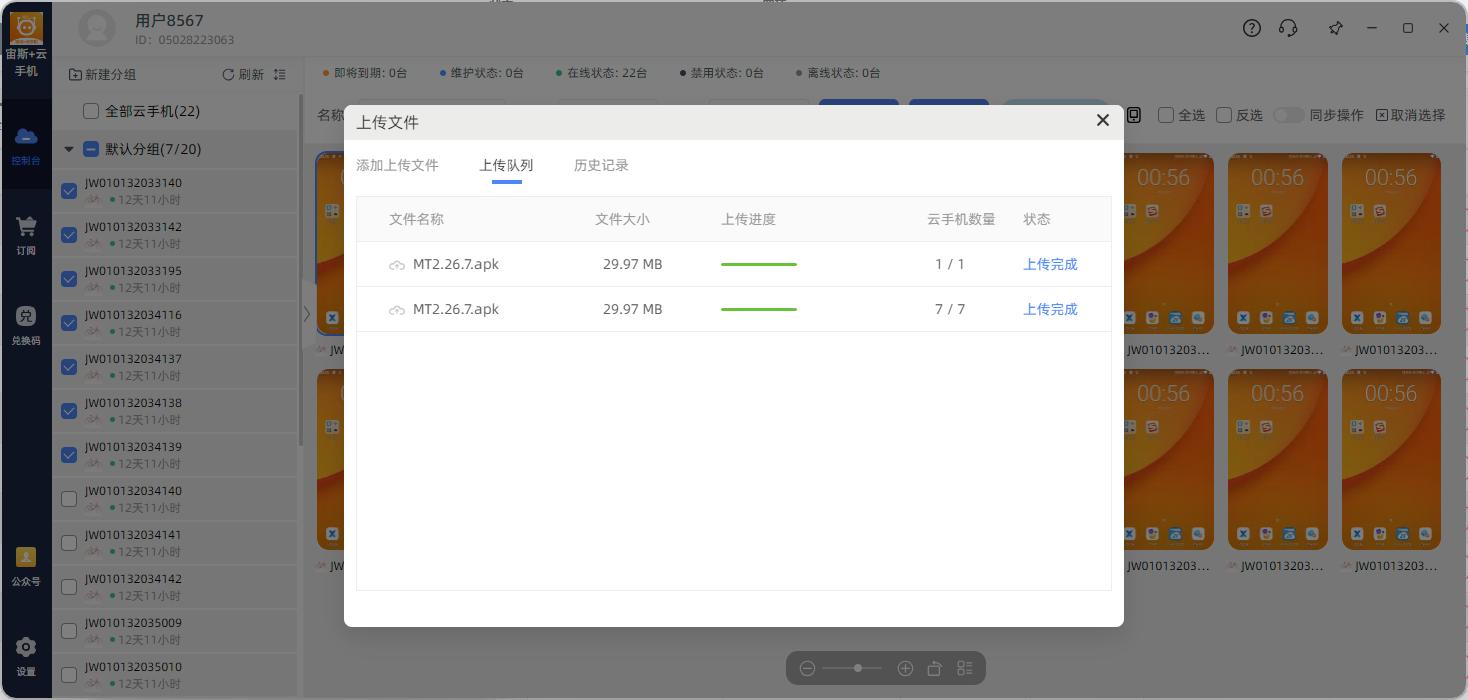Check device JW010132034140 checkbox
Viewport: 1468px width, 700px height.
click(x=69, y=499)
